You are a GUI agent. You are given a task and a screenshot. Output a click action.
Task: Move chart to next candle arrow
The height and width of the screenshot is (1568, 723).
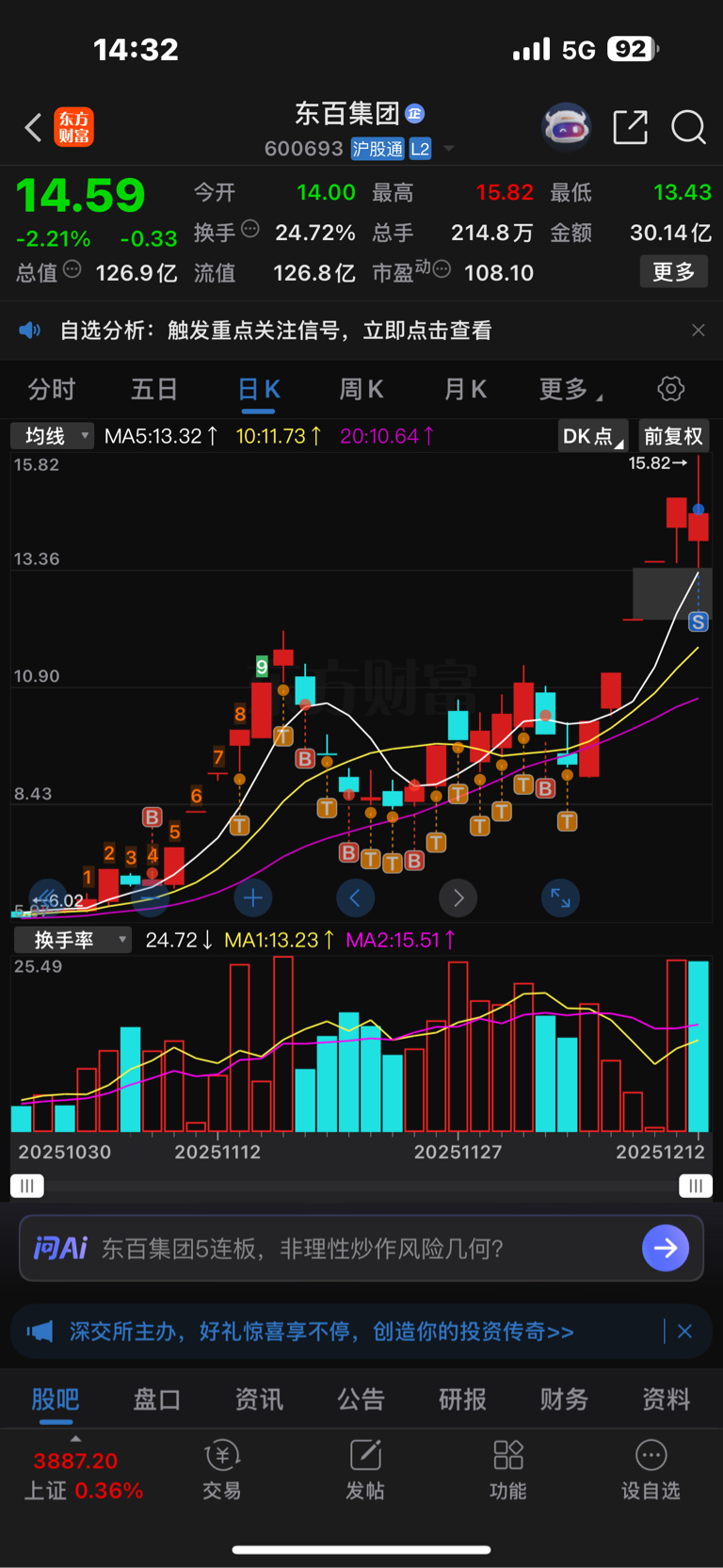tap(458, 898)
